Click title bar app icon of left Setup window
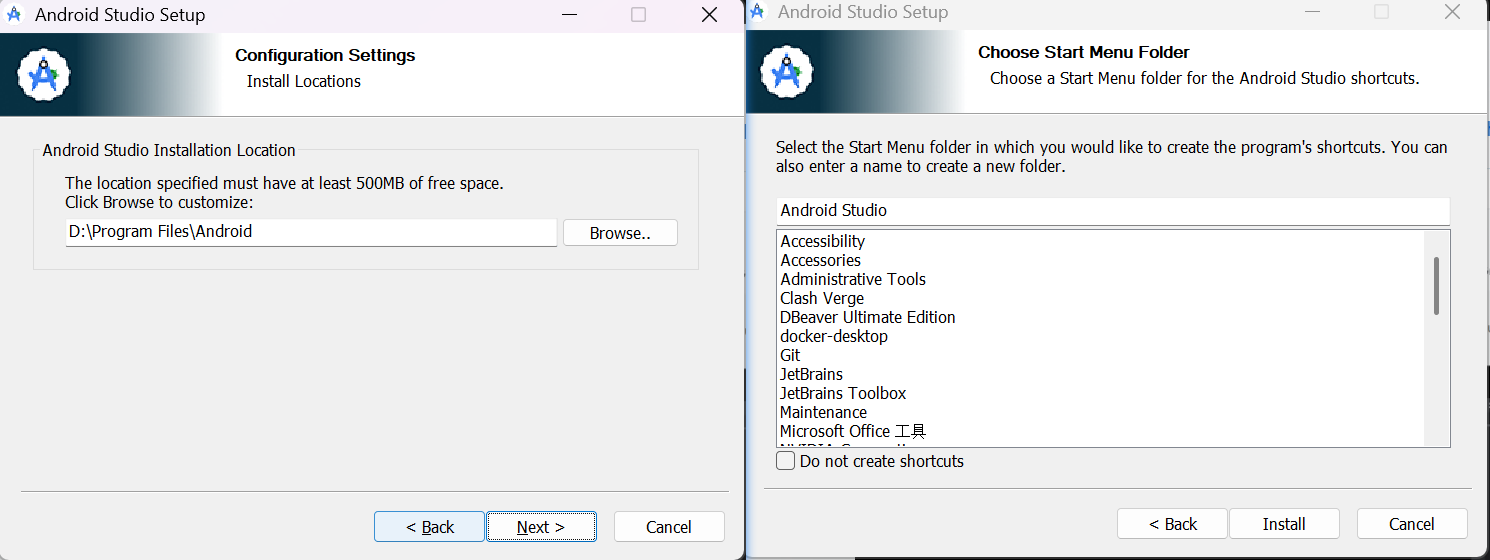The height and width of the screenshot is (560, 1490). pos(15,15)
